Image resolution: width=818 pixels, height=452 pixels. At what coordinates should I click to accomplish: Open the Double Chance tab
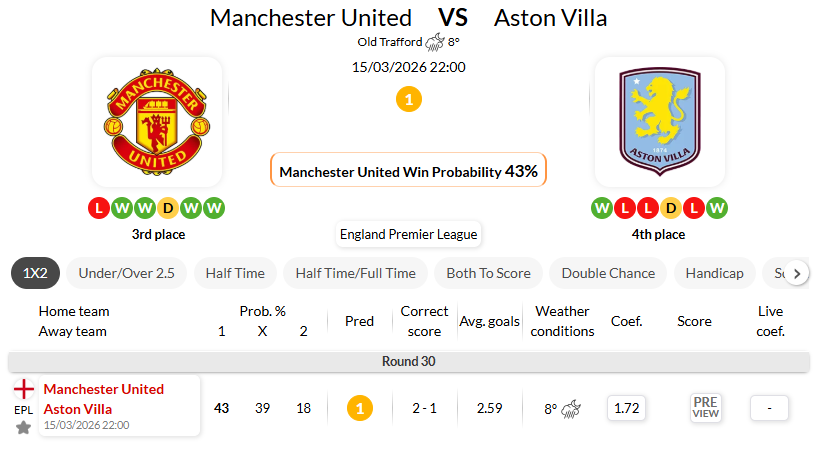608,273
